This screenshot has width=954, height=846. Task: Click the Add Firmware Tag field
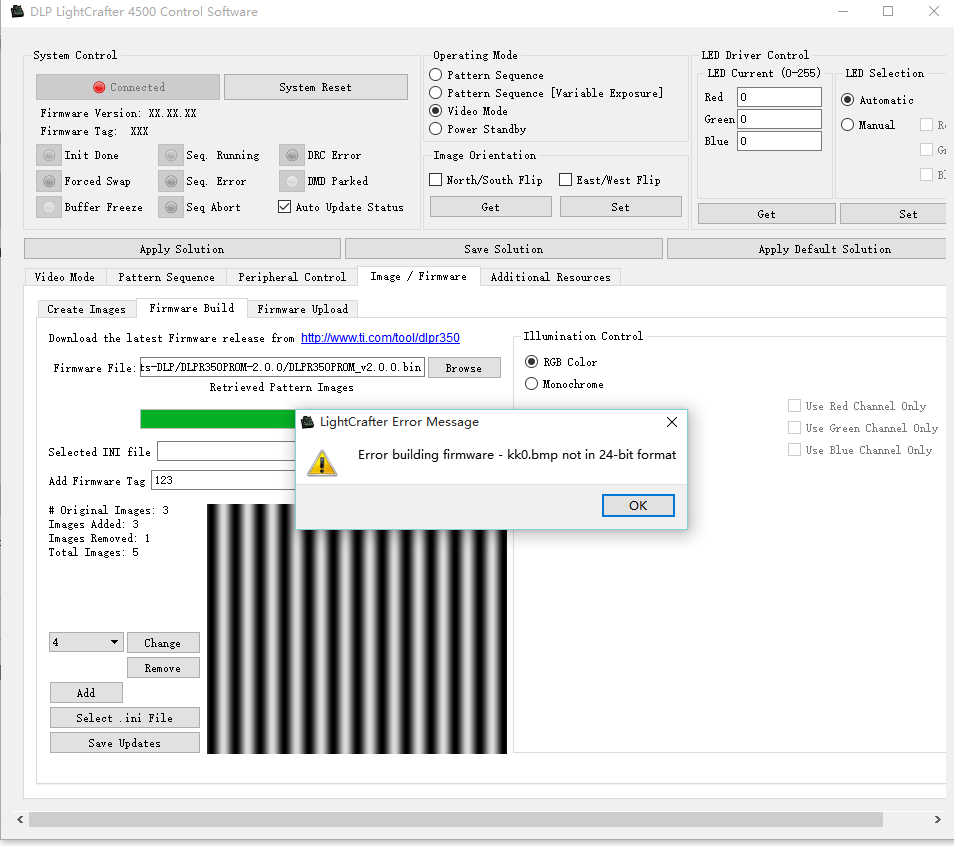click(223, 480)
